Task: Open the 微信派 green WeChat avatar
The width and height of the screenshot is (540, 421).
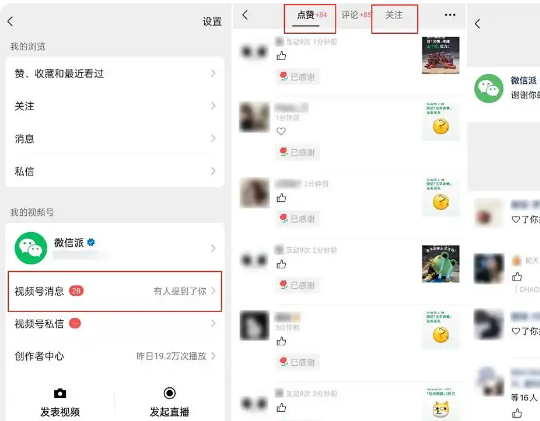Action: point(31,248)
